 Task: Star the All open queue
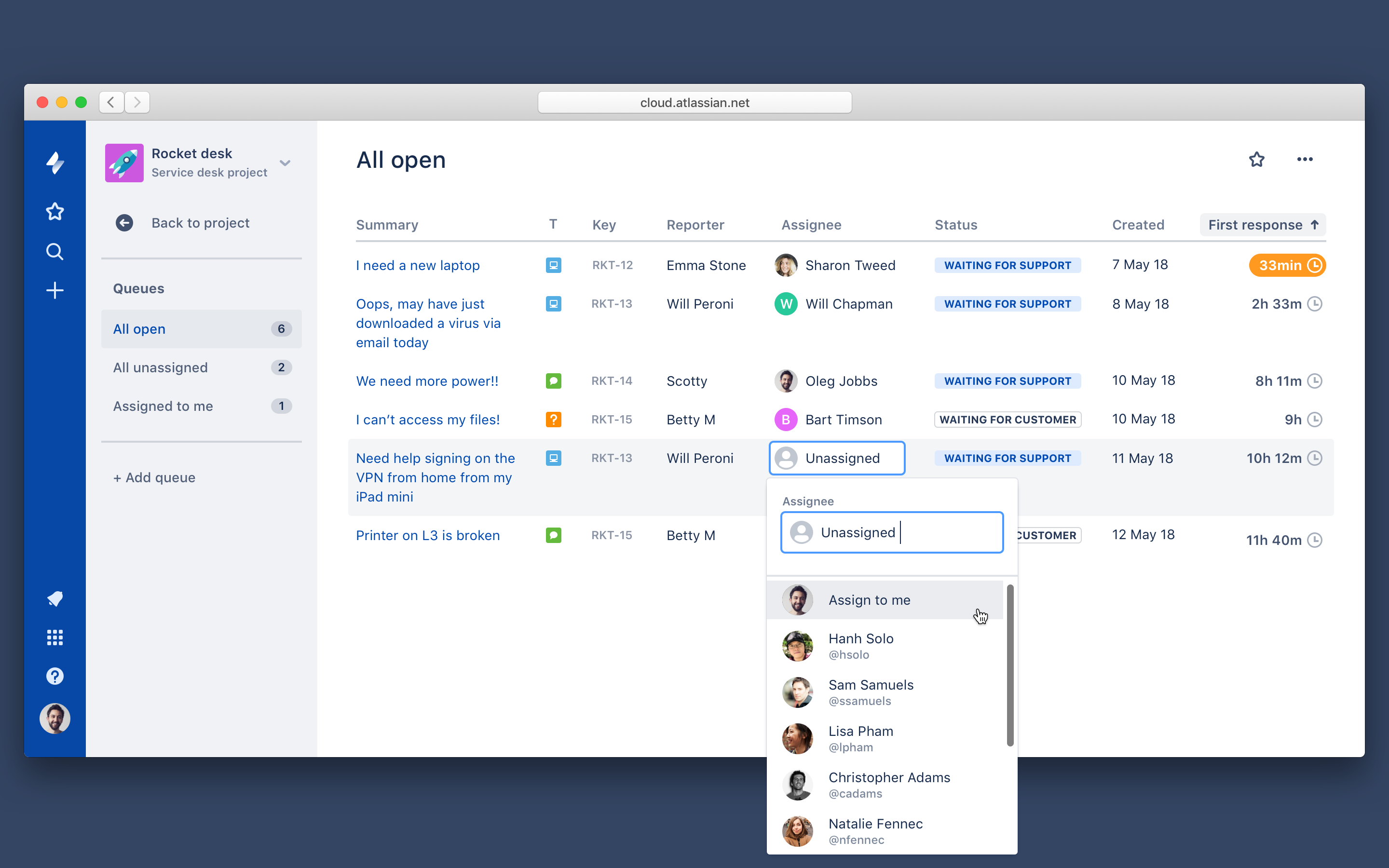[x=1256, y=160]
